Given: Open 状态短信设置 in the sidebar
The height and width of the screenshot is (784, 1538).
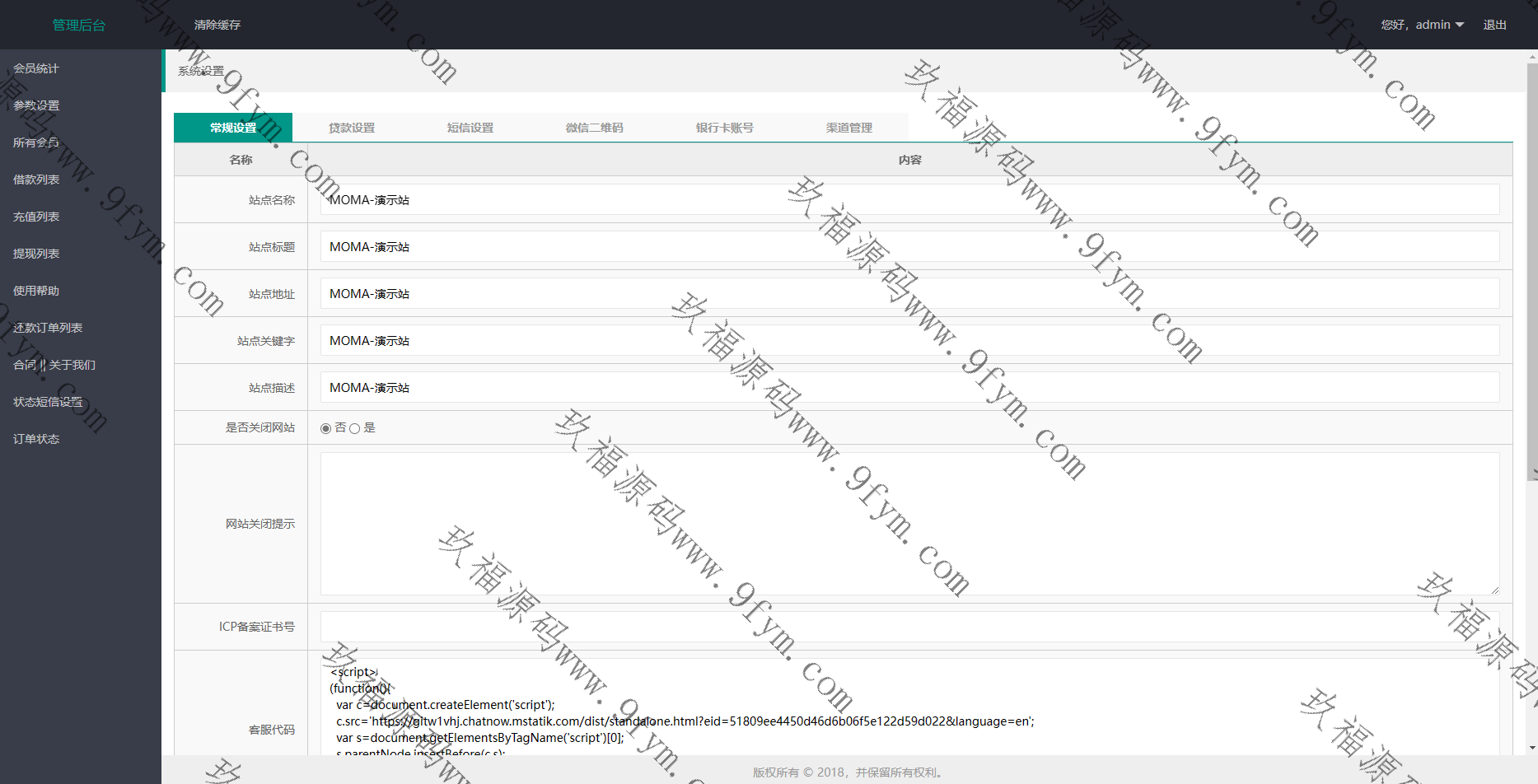Looking at the screenshot, I should point(48,402).
